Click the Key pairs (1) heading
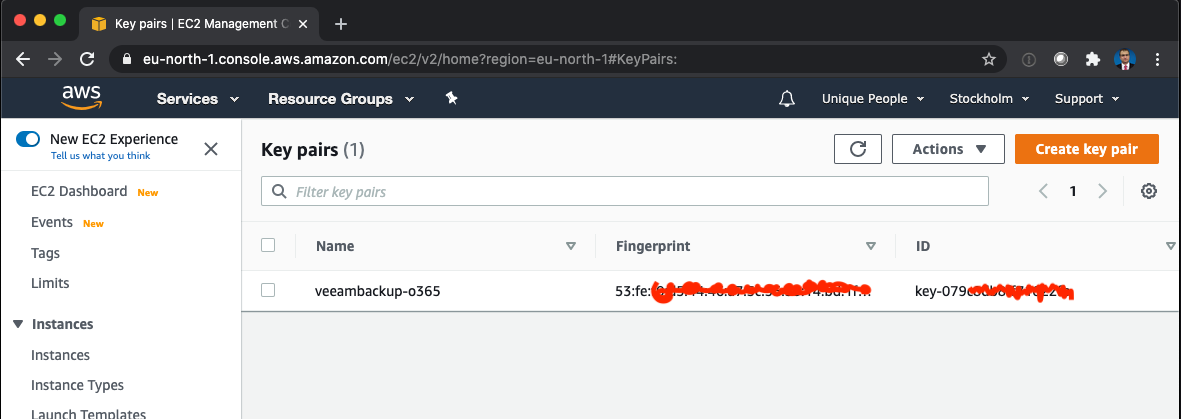 [x=313, y=150]
